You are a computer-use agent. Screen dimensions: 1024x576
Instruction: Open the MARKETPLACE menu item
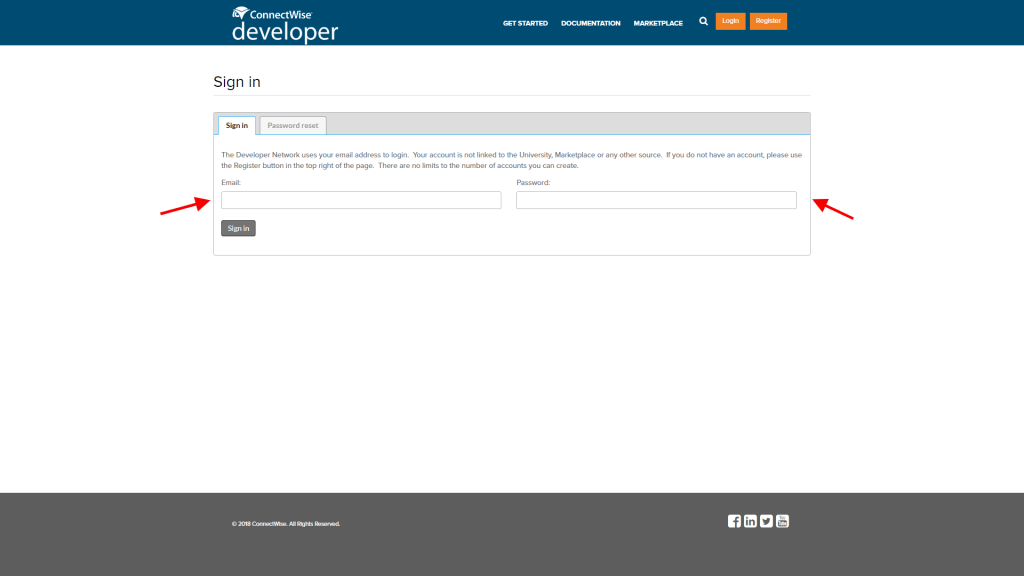[x=658, y=22]
